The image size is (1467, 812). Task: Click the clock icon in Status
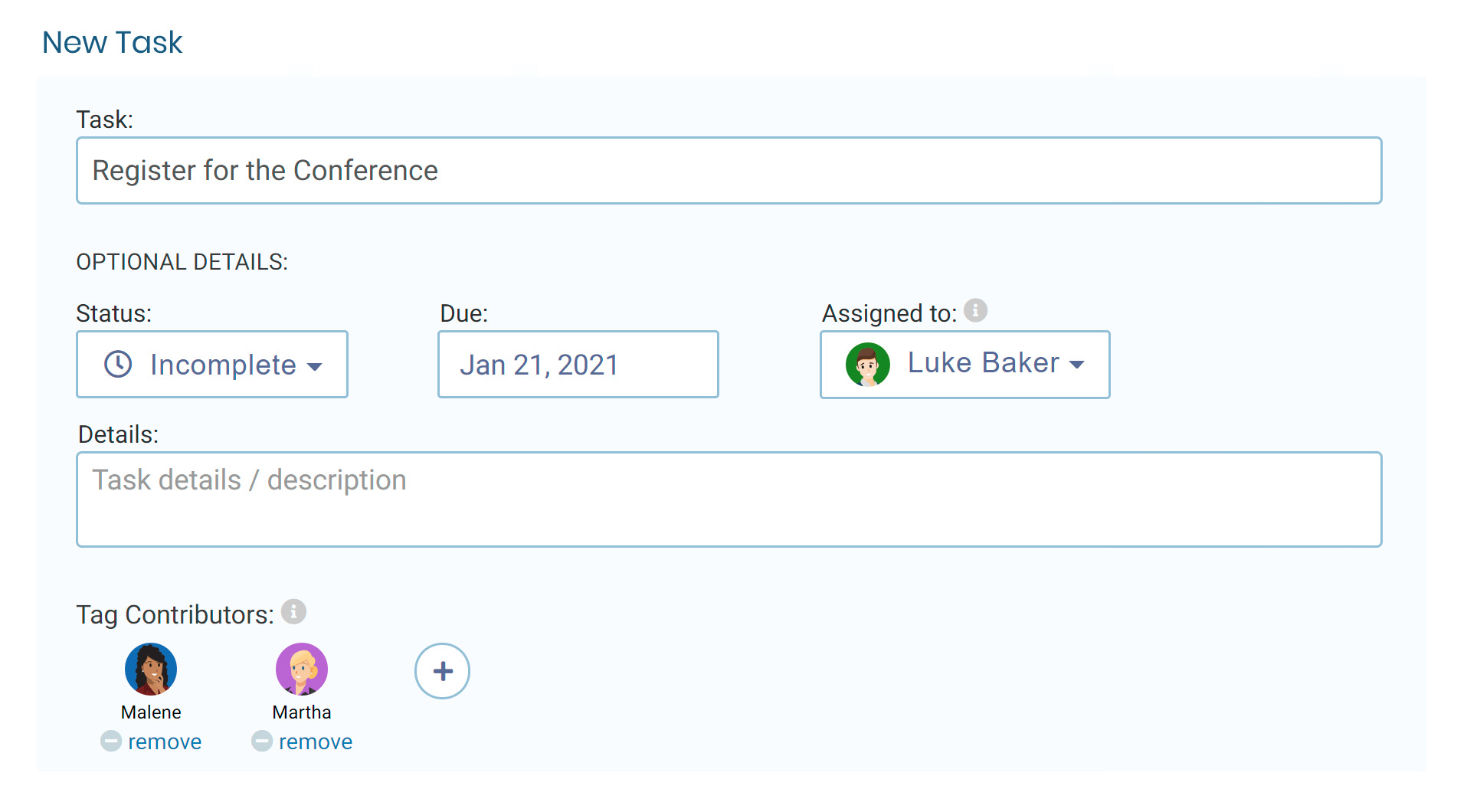pos(118,364)
